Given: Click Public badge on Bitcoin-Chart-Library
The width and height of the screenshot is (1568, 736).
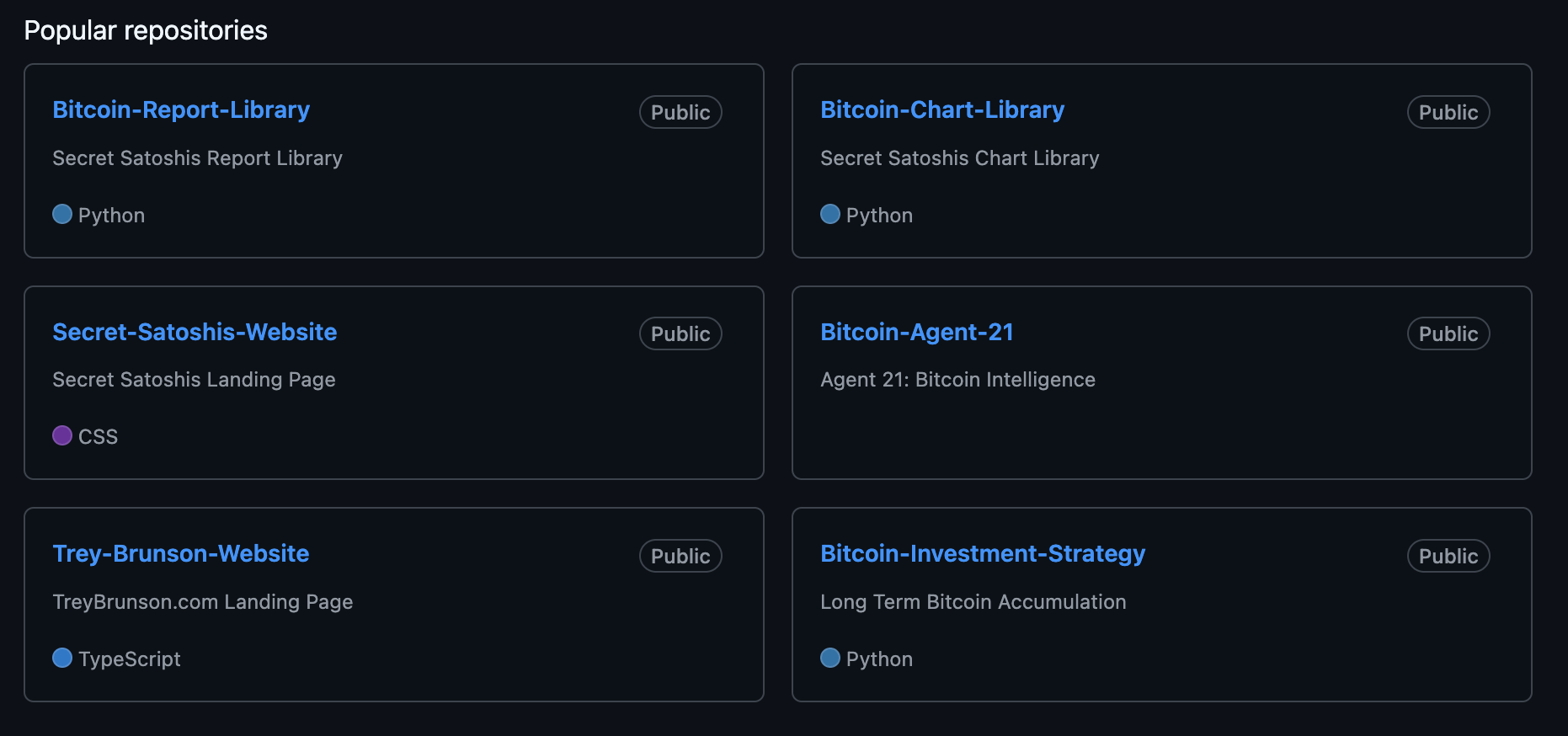Looking at the screenshot, I should 1448,112.
